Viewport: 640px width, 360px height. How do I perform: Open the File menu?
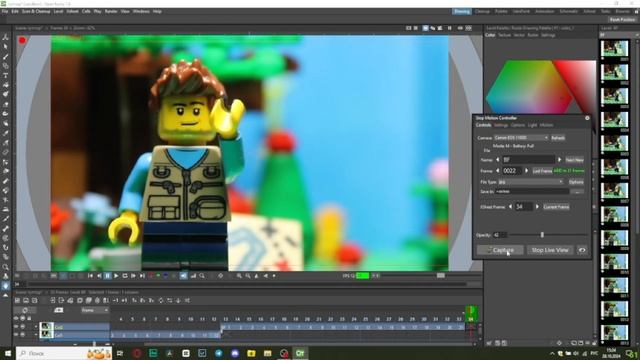point(4,11)
